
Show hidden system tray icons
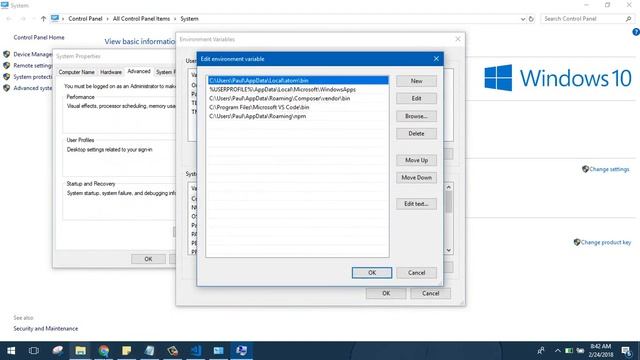pyautogui.click(x=557, y=351)
